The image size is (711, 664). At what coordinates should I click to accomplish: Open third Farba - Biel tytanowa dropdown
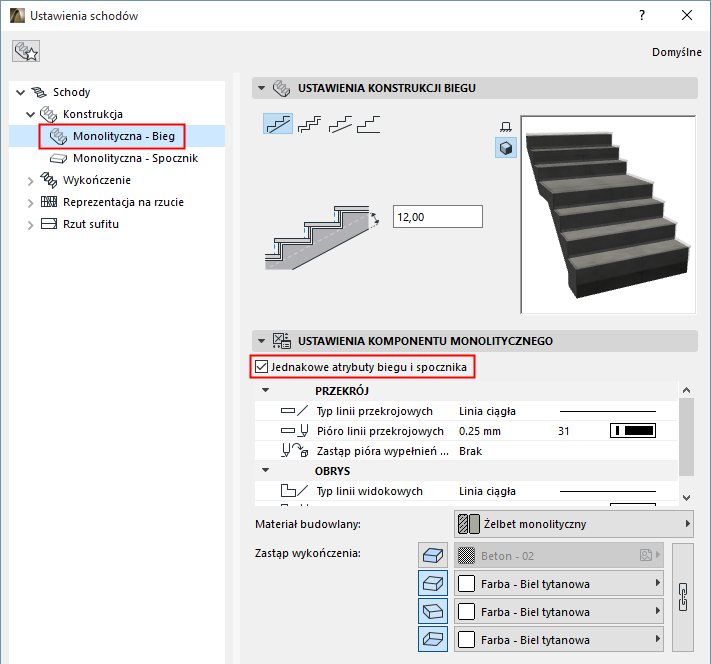(x=559, y=640)
